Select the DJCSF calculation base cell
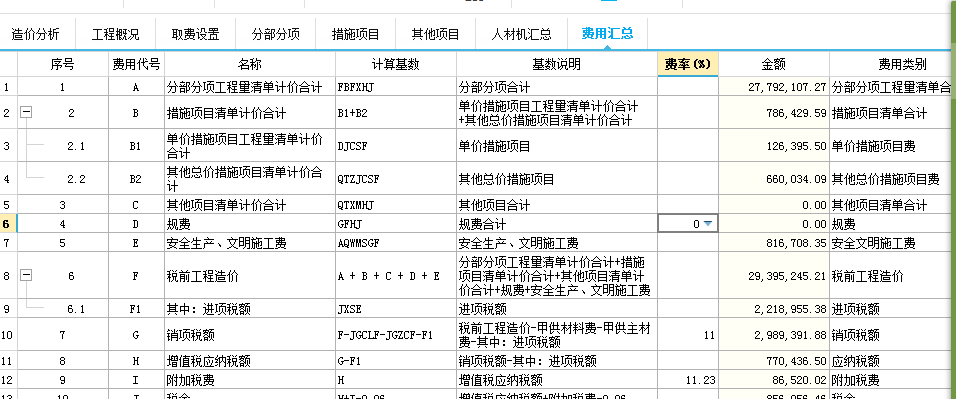This screenshot has height=399, width=956. pyautogui.click(x=396, y=146)
